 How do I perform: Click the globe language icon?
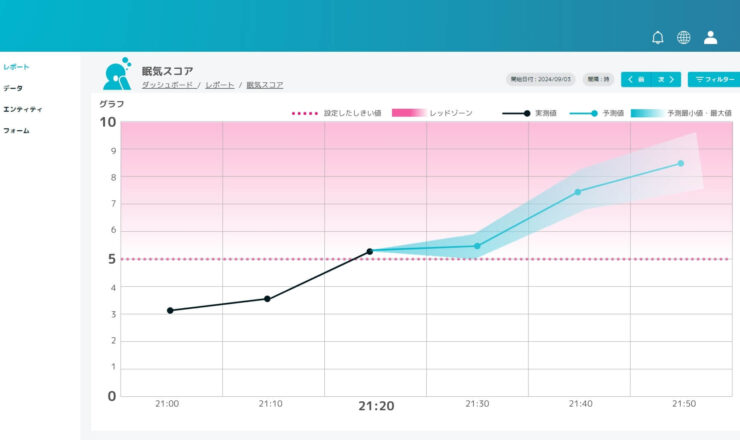click(x=684, y=38)
